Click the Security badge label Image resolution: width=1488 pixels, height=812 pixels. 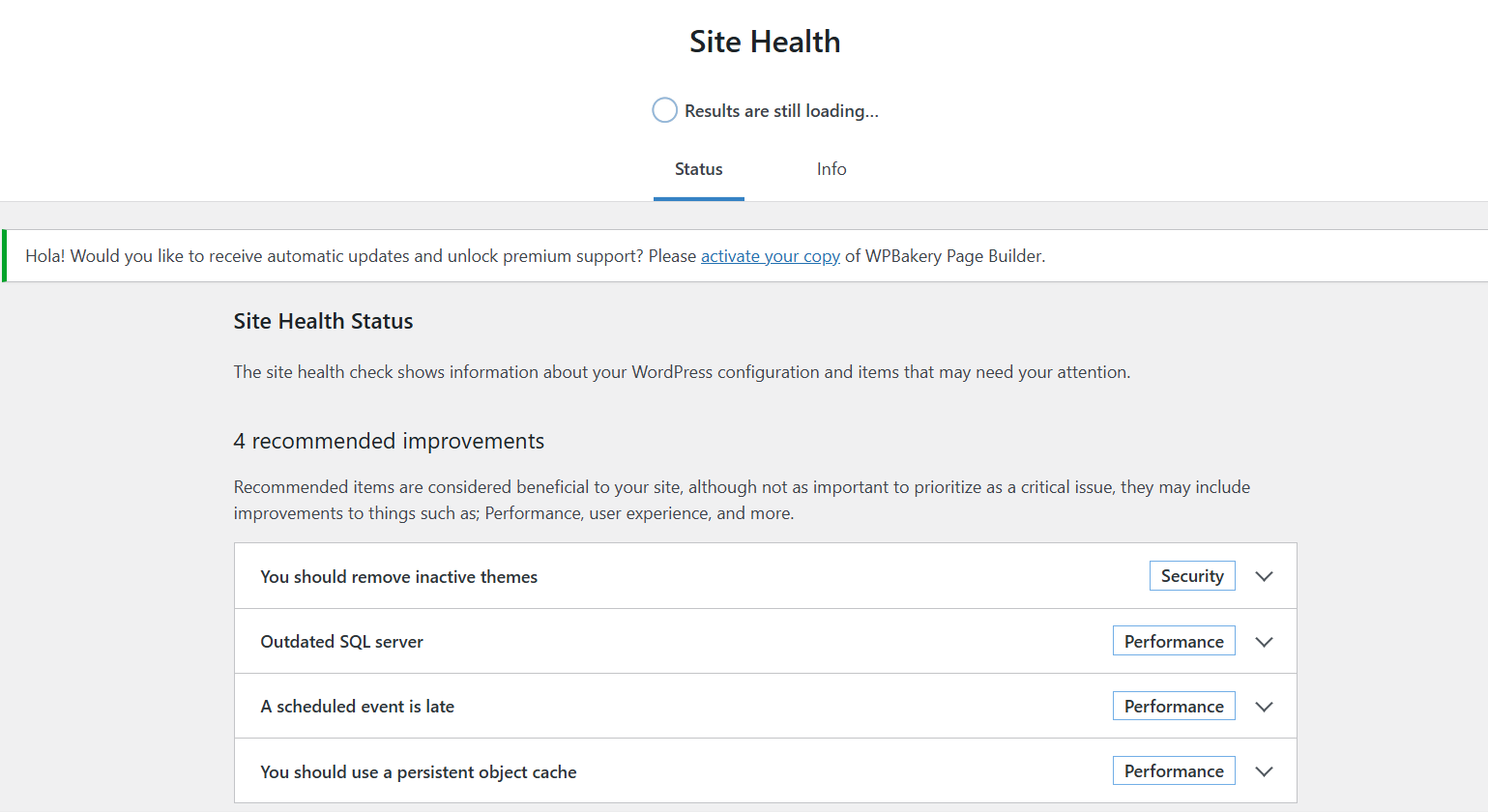(1191, 576)
